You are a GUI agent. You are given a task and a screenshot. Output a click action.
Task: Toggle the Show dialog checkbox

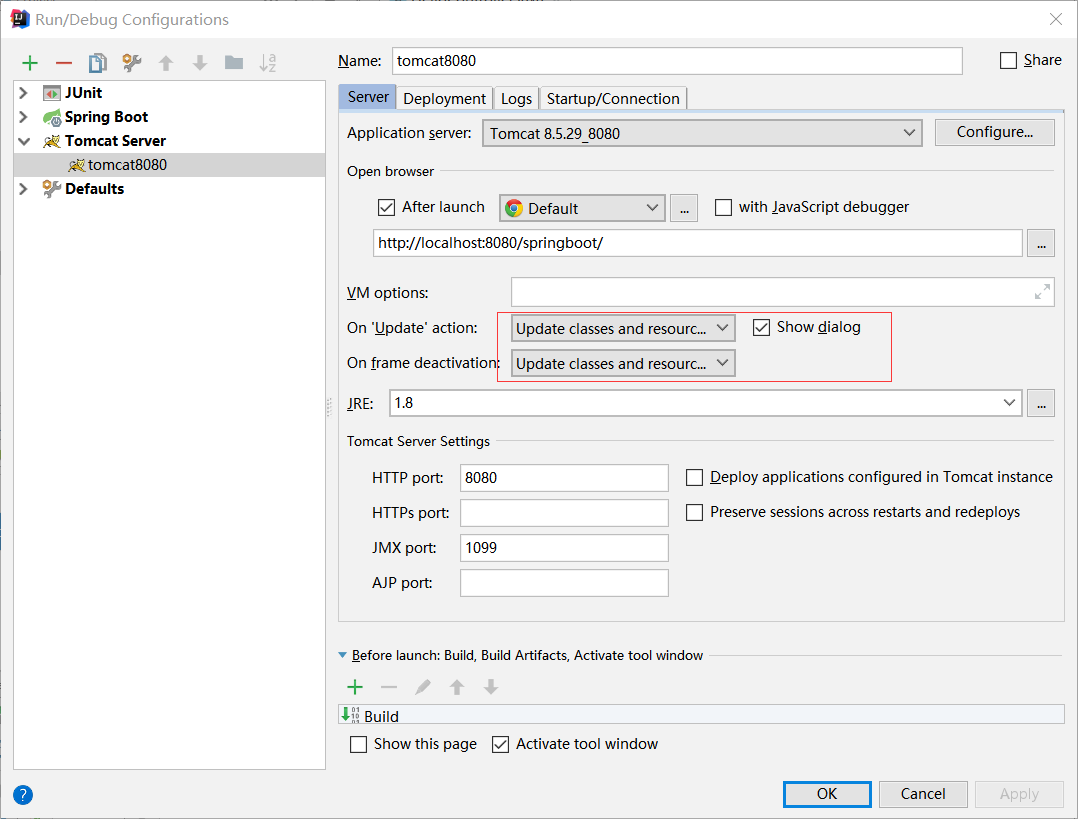pos(761,327)
